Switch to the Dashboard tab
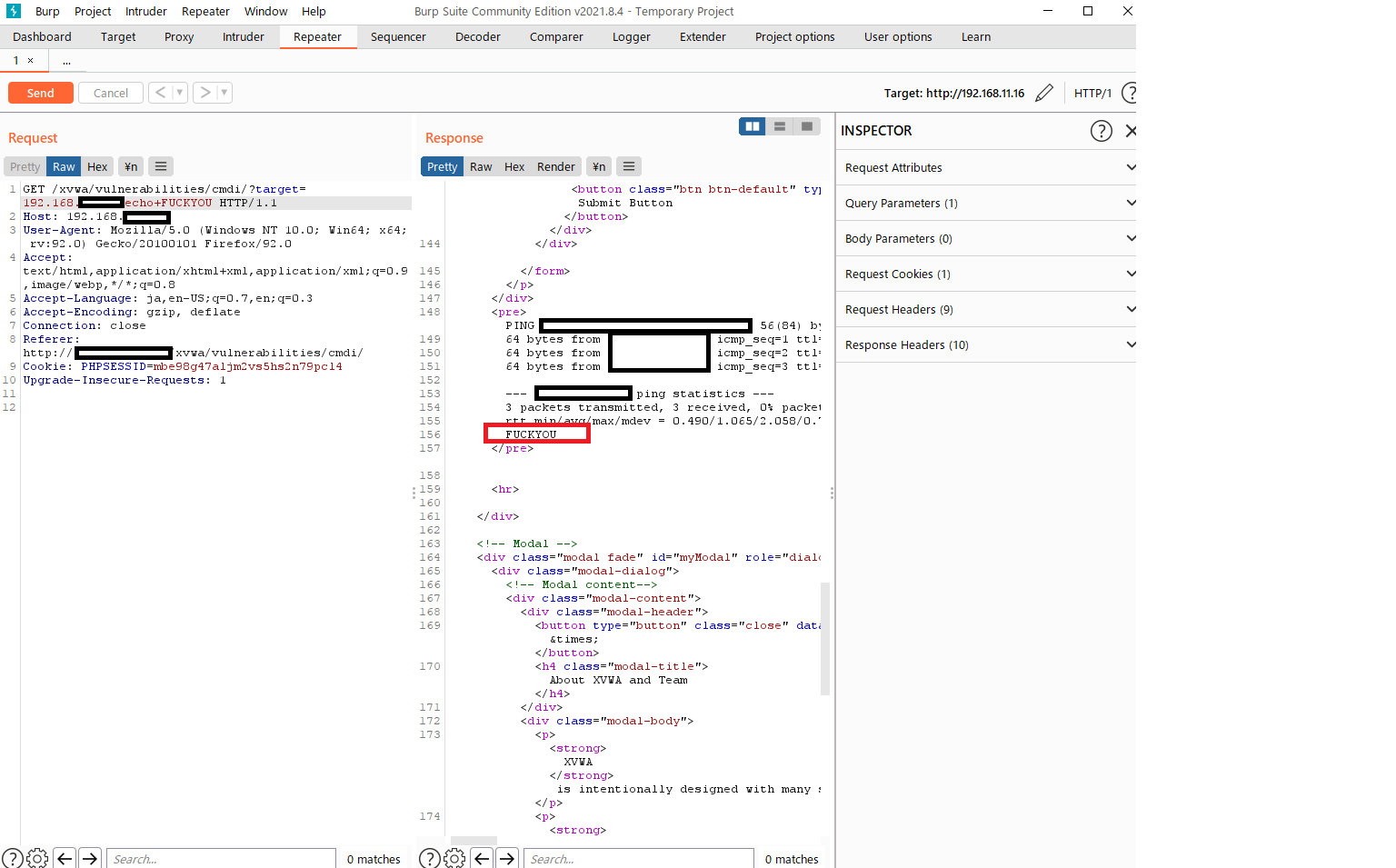The height and width of the screenshot is (868, 1396). [42, 36]
